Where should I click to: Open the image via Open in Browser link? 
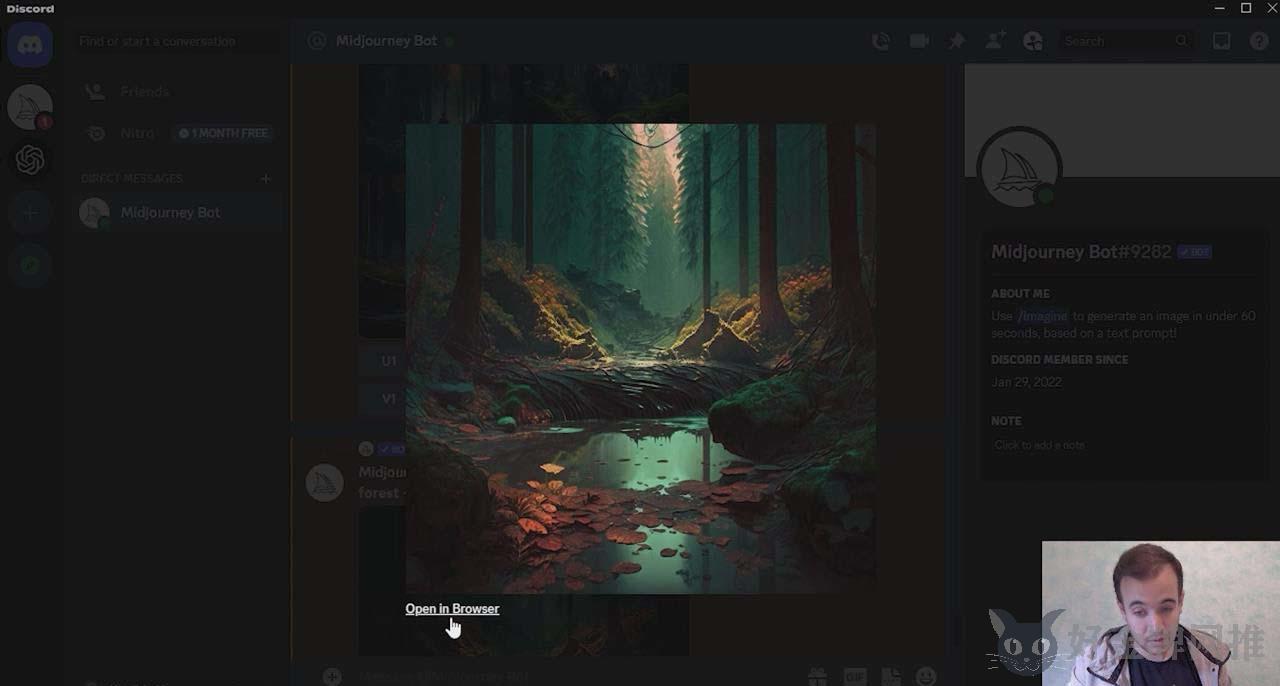pos(452,608)
